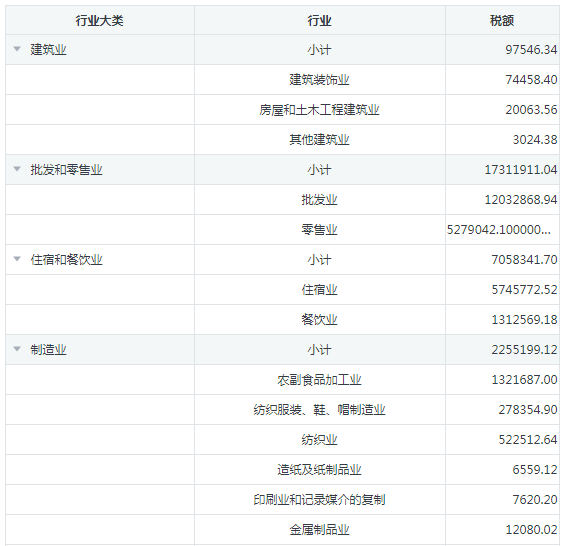Select the 零售业 industry cell
565x546 pixels.
click(320, 230)
